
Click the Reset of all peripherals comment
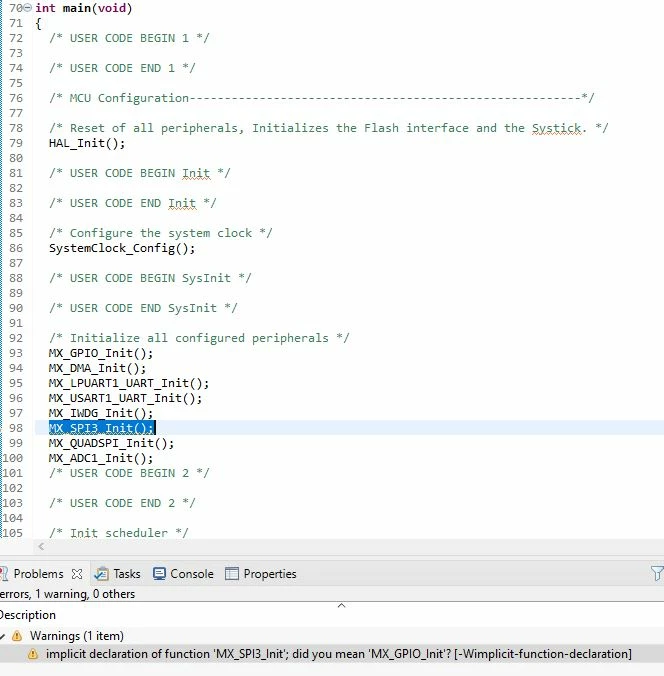329,128
